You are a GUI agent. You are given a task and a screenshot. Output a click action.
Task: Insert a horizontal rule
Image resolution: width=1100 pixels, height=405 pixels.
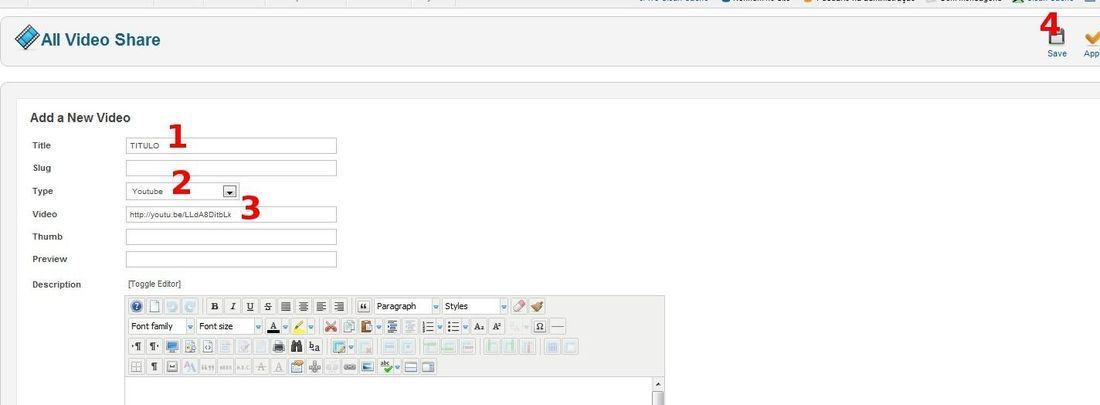click(558, 326)
